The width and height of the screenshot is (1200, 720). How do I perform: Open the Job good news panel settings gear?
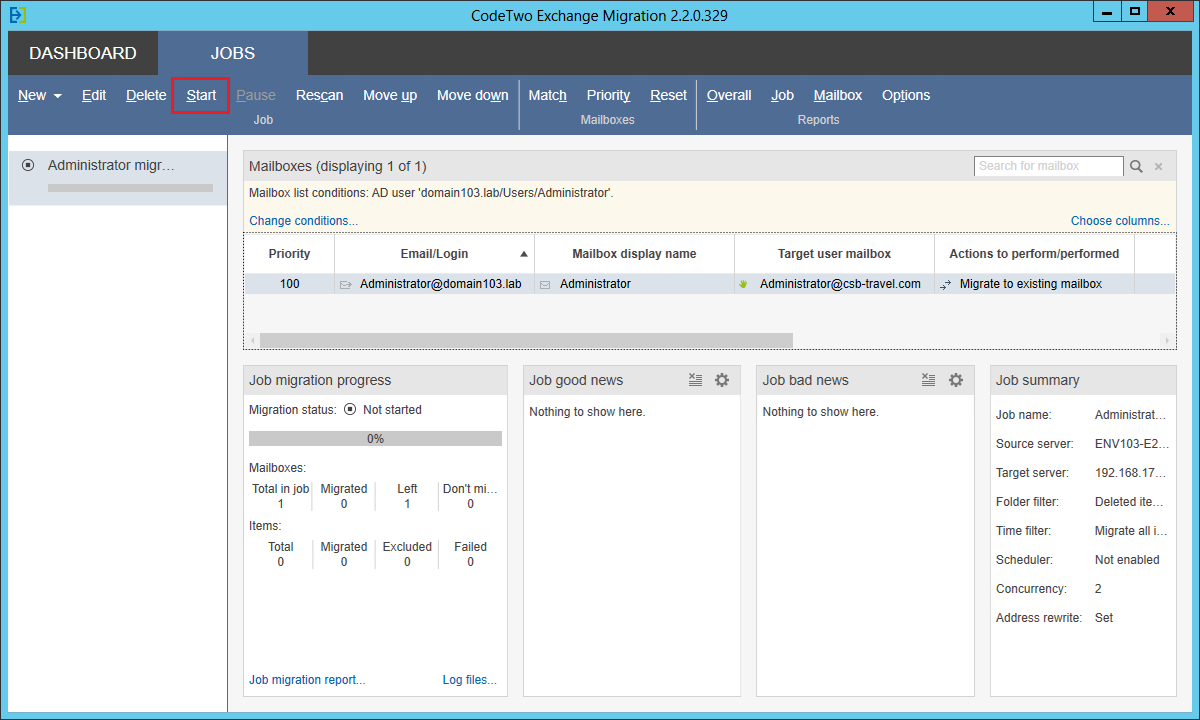coord(722,380)
